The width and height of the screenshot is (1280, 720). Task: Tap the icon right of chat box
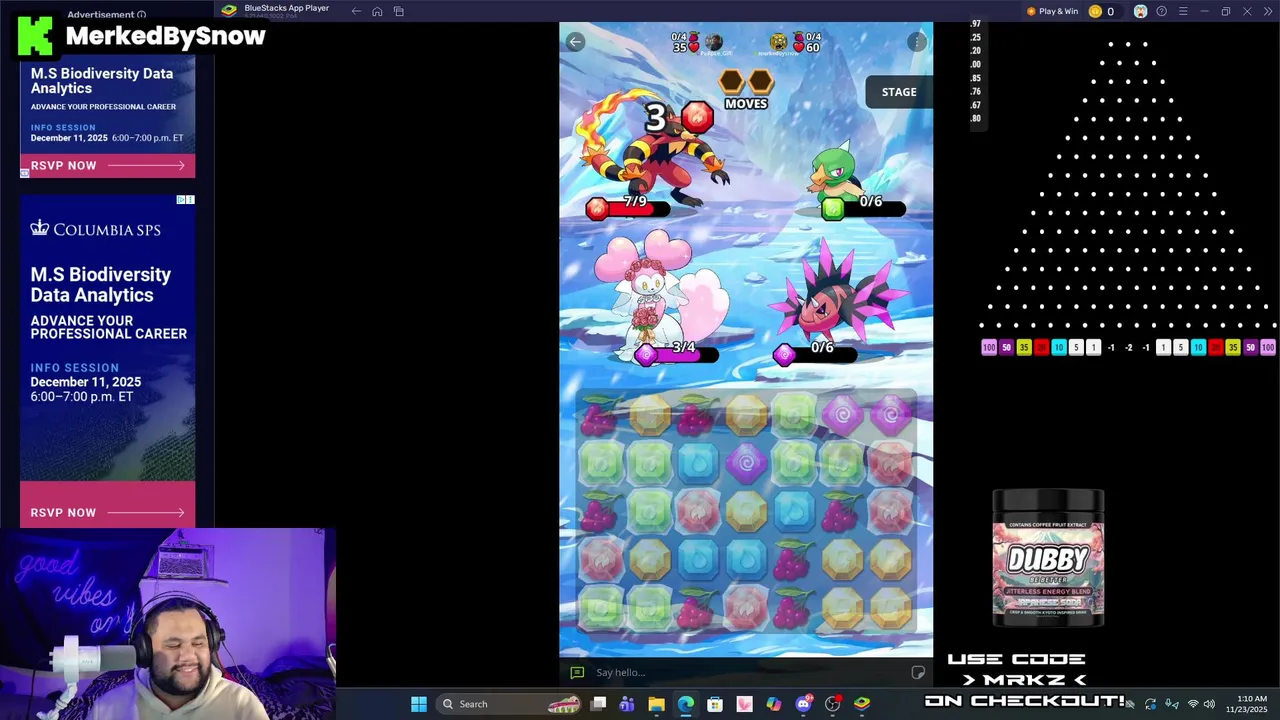[x=918, y=672]
